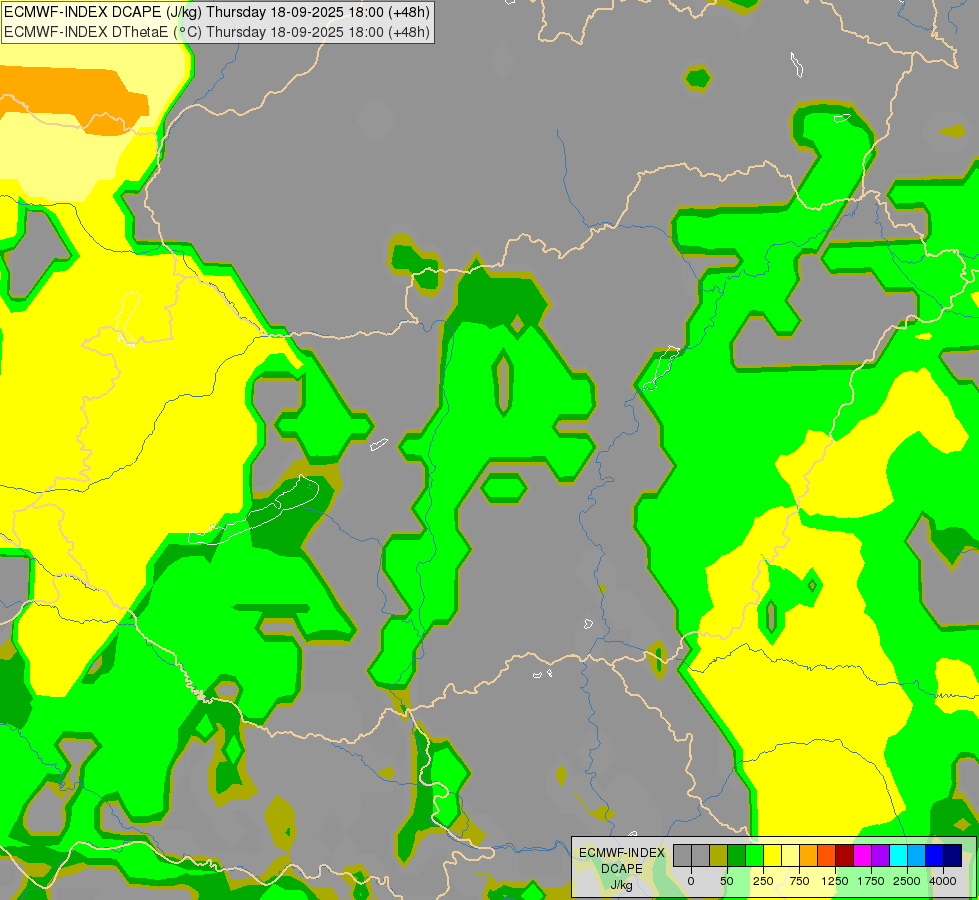Click the legend label '4000'

click(x=943, y=881)
